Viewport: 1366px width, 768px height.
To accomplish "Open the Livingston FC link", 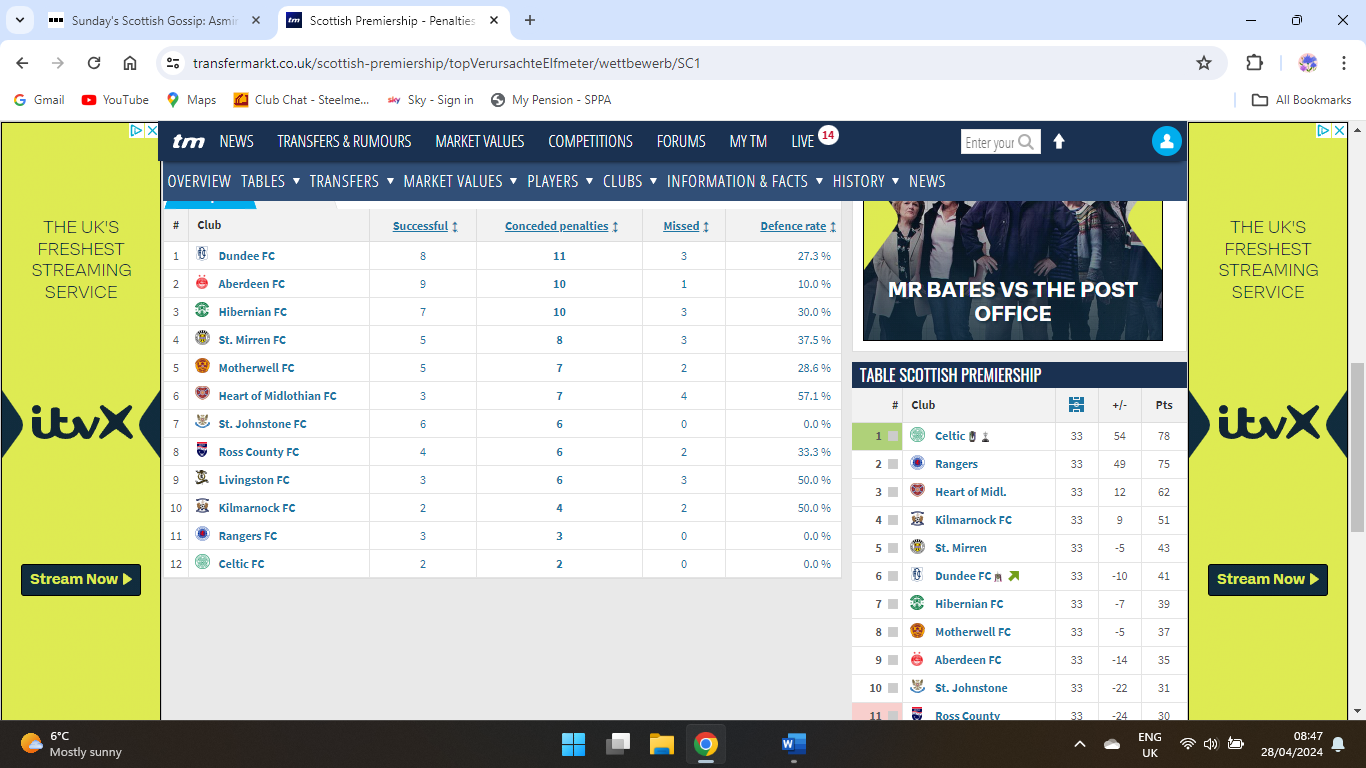I will click(x=254, y=479).
